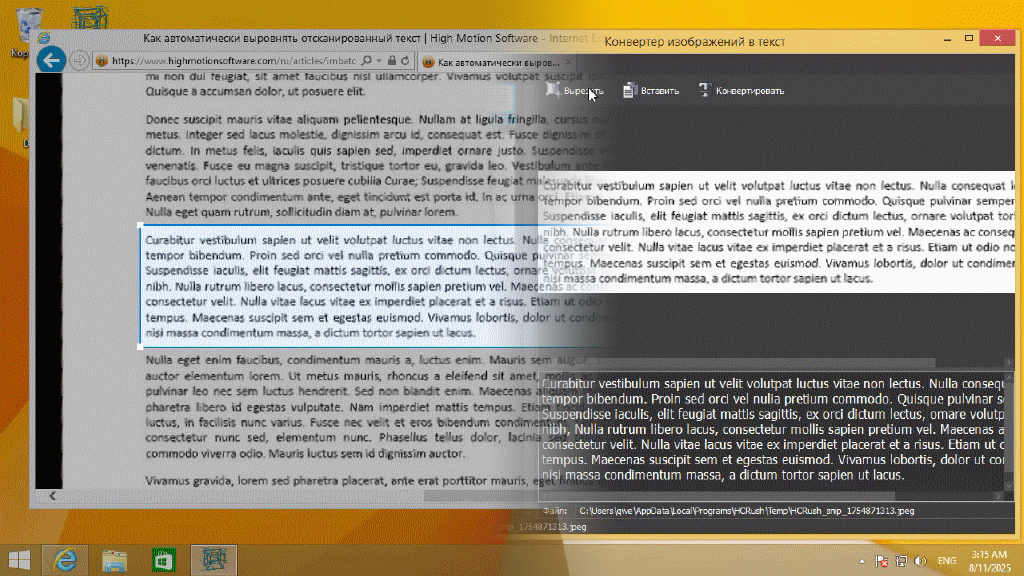Open the Windows Store taskbar icon
The width and height of the screenshot is (1024, 576).
[163, 560]
